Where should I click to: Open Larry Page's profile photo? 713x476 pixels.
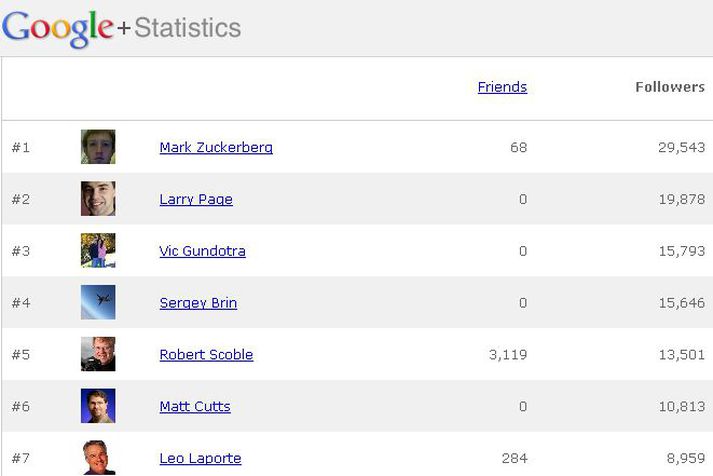98,199
